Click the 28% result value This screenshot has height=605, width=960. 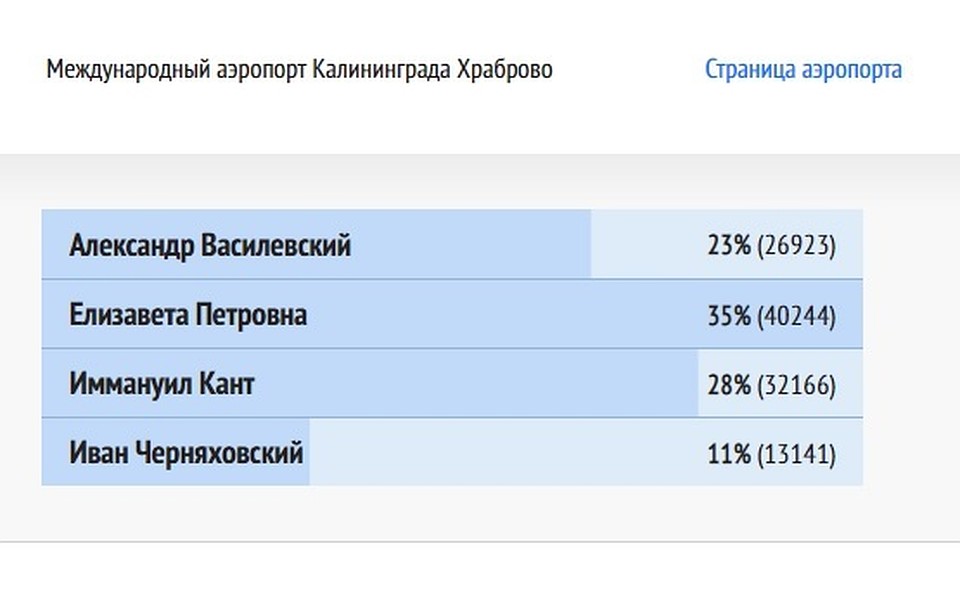[x=729, y=385]
